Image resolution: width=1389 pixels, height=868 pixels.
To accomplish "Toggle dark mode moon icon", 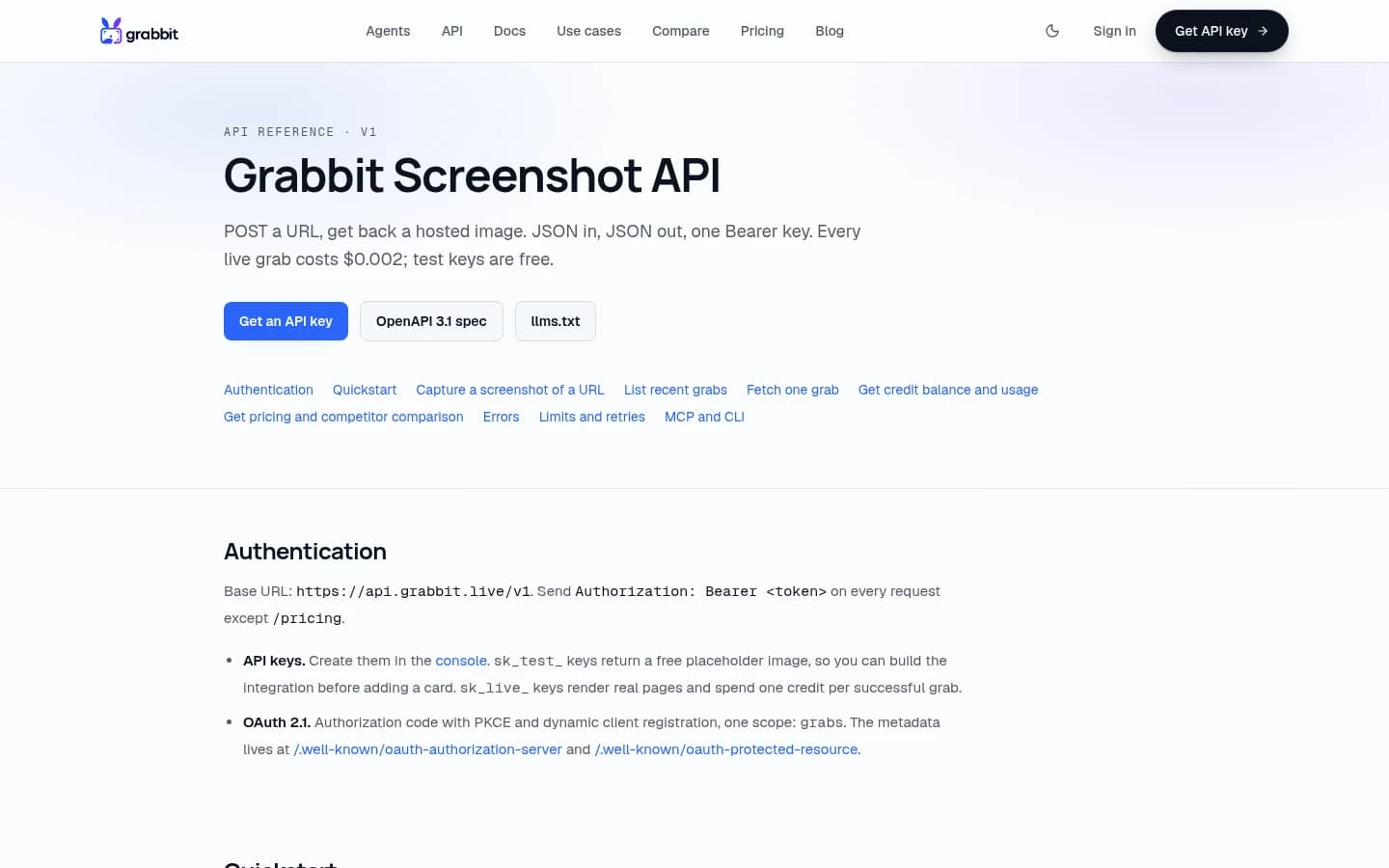I will pos(1052,31).
